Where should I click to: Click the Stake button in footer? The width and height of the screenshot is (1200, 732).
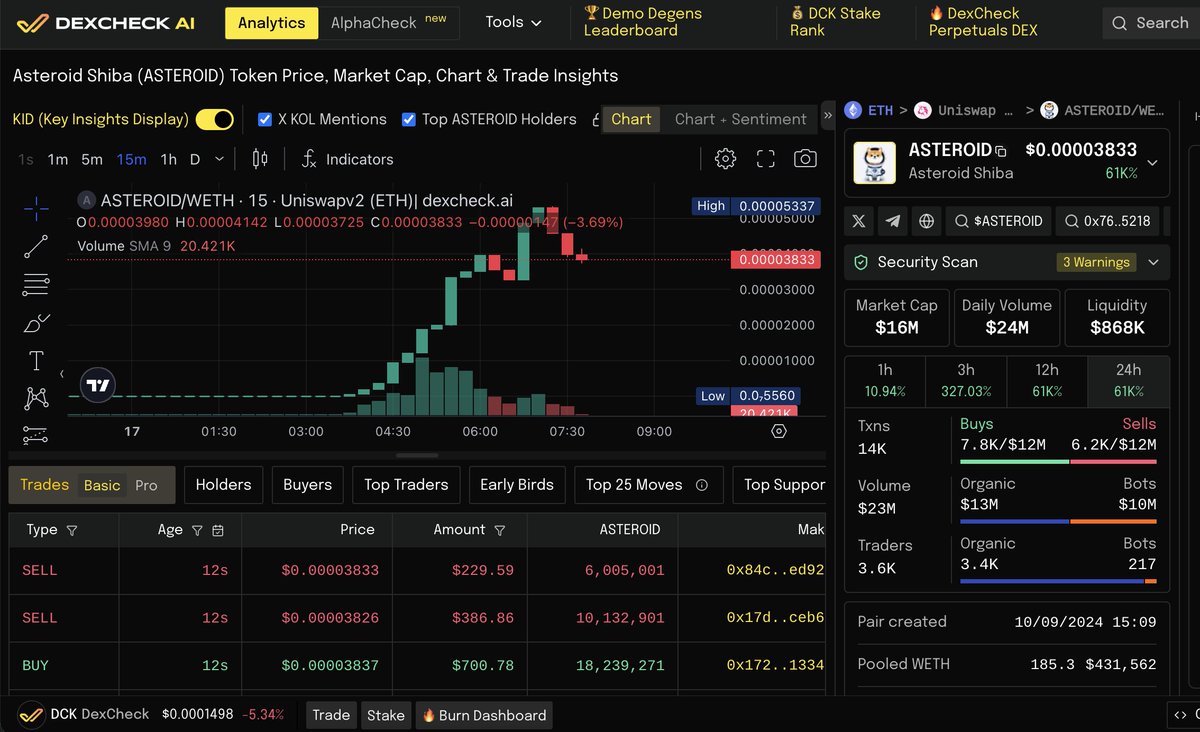[x=386, y=715]
